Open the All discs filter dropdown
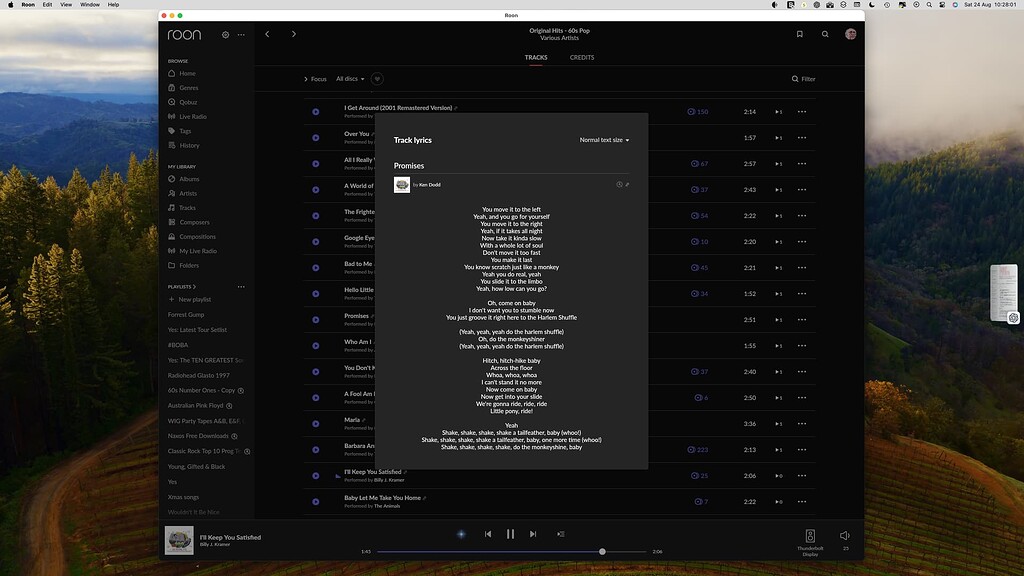This screenshot has height=576, width=1024. (349, 79)
